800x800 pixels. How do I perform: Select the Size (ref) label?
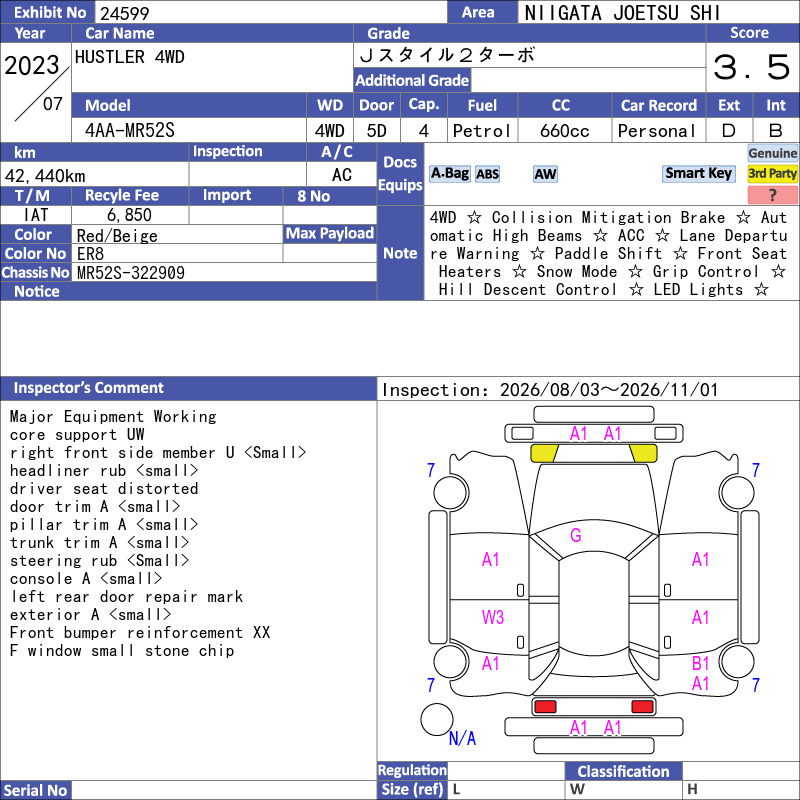(x=412, y=790)
